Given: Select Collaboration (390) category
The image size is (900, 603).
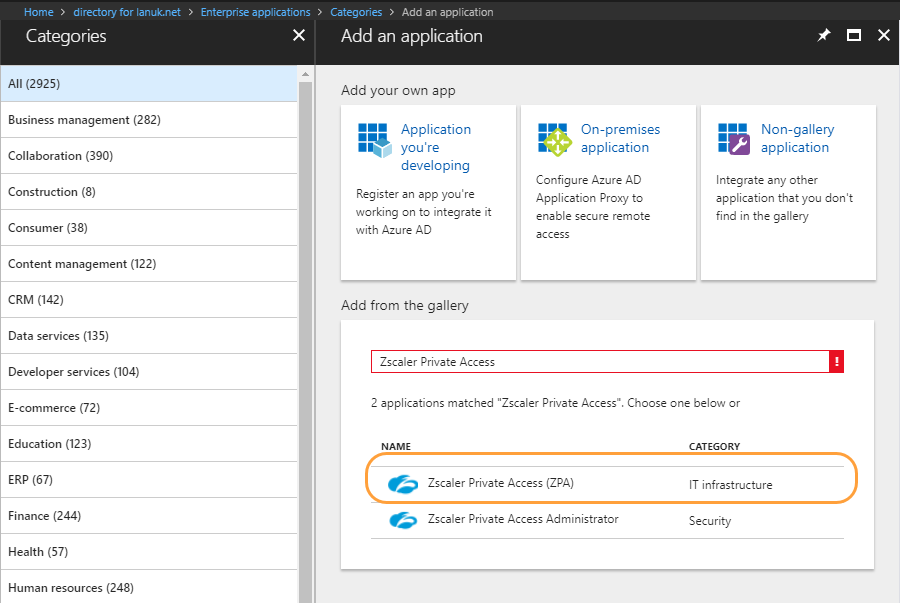Looking at the screenshot, I should pos(149,156).
